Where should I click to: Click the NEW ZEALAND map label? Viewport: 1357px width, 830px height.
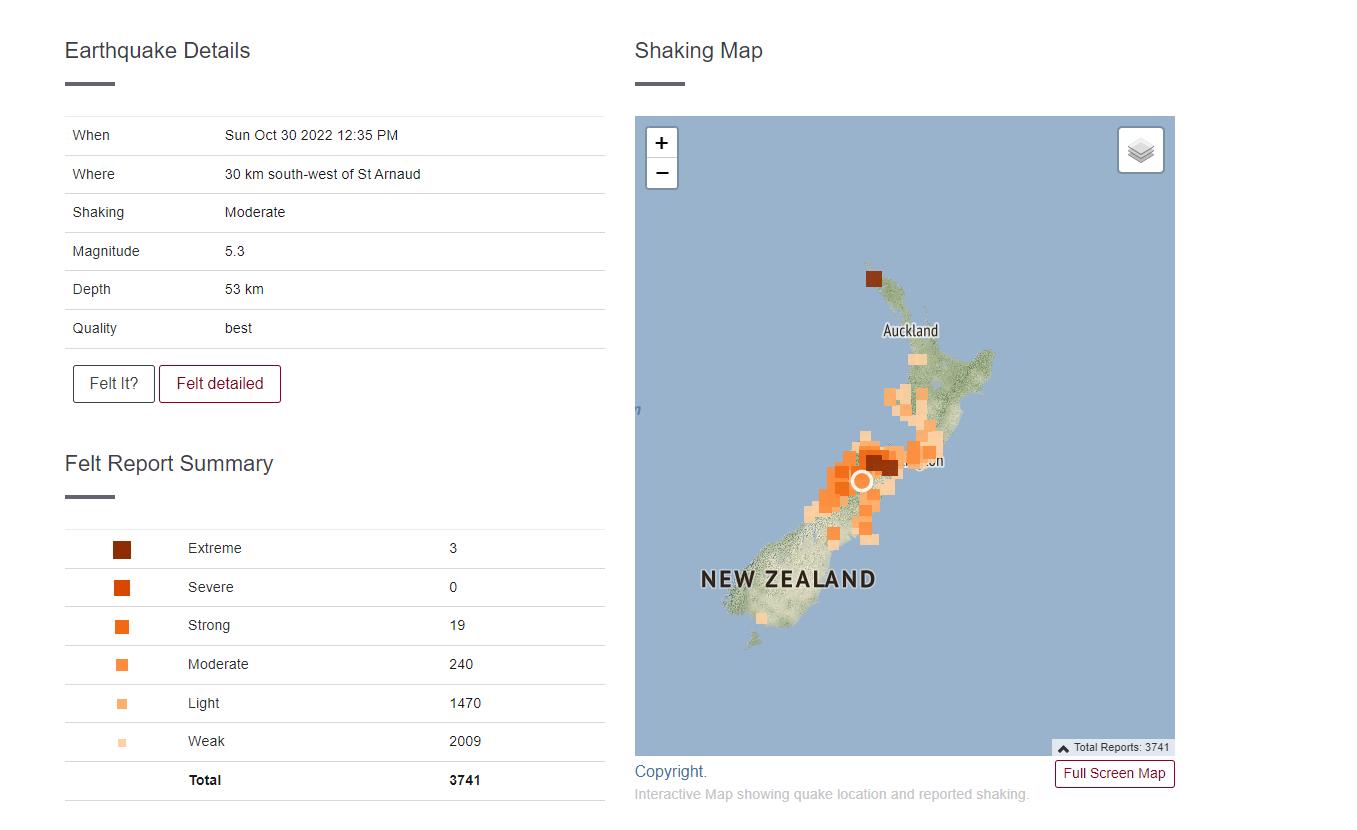pyautogui.click(x=788, y=579)
